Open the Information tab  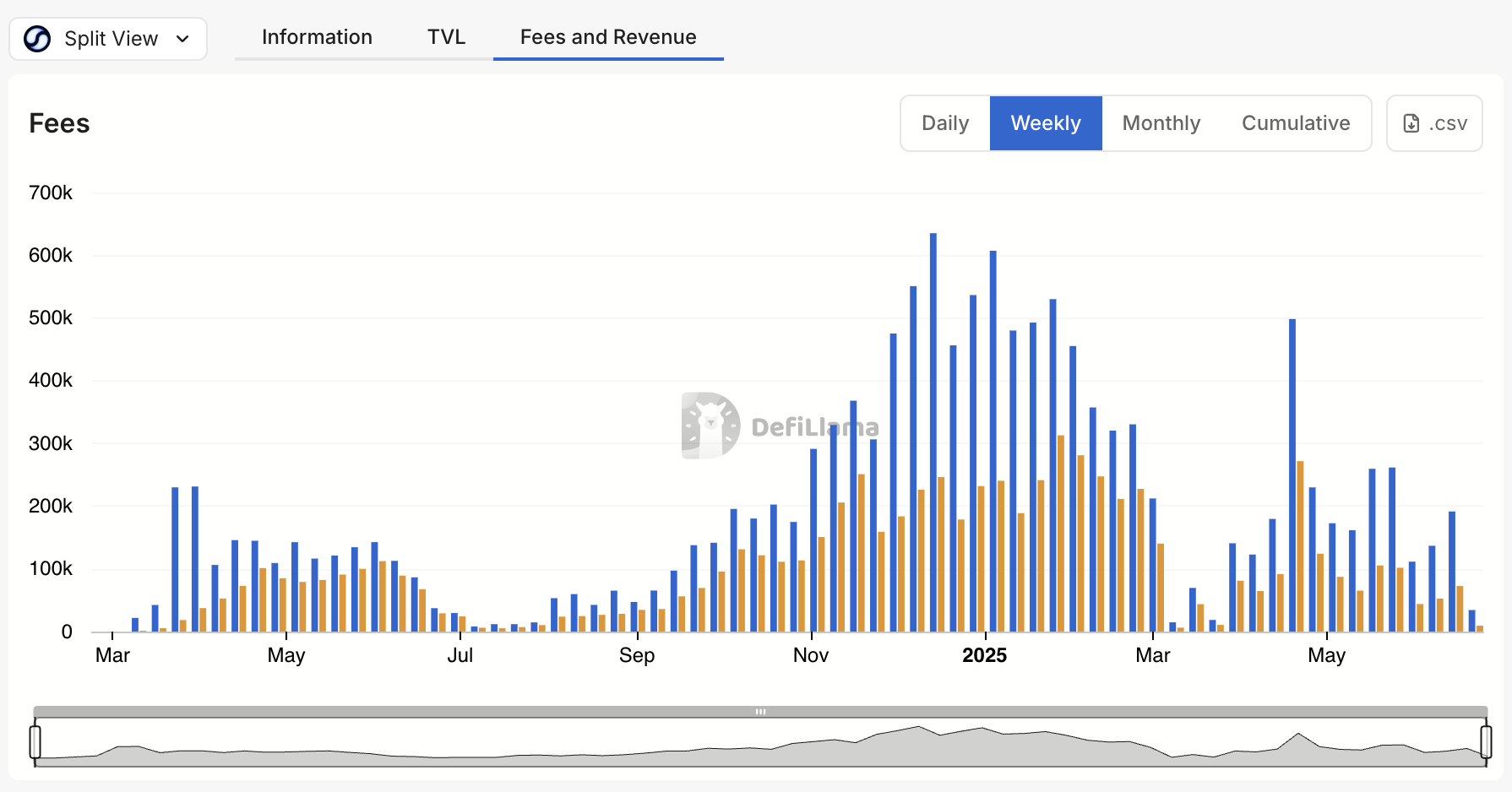click(317, 37)
